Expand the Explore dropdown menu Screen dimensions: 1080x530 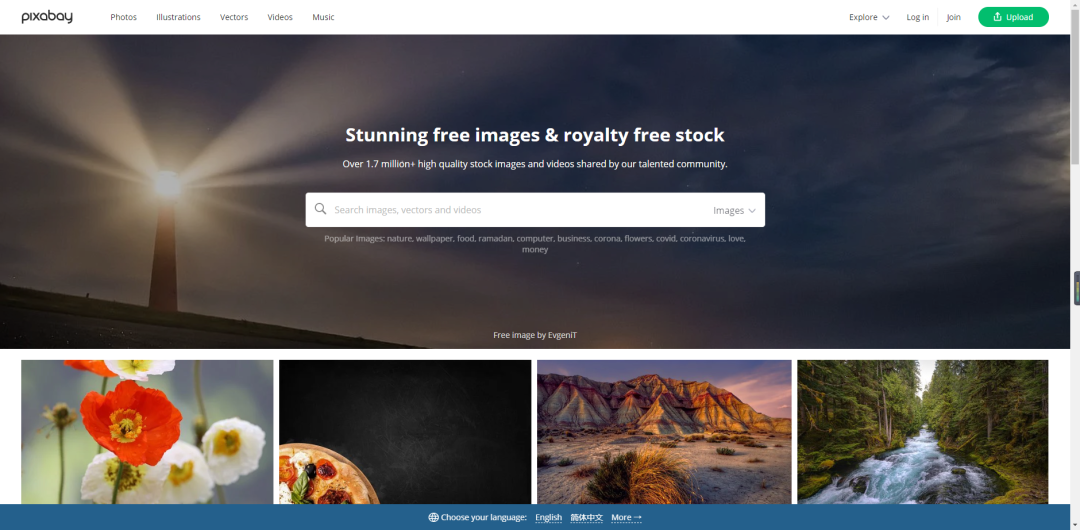(x=869, y=17)
